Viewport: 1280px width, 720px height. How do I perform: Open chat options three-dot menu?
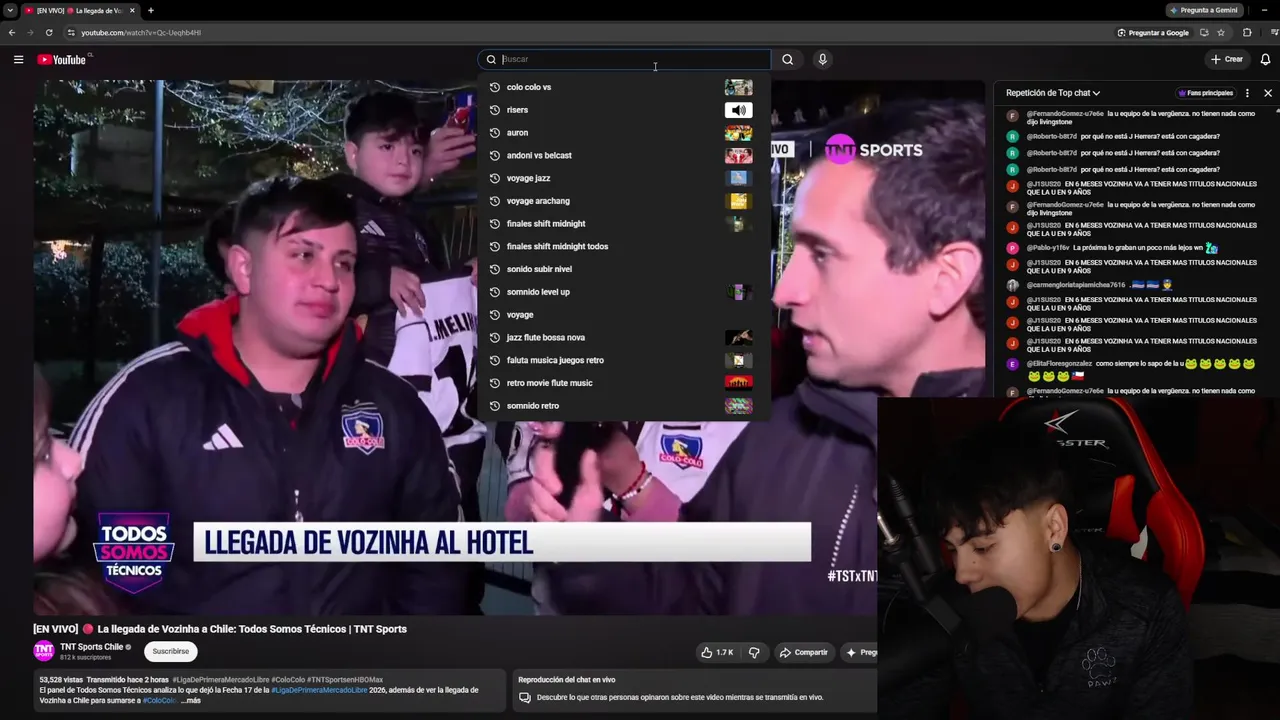coord(1247,93)
